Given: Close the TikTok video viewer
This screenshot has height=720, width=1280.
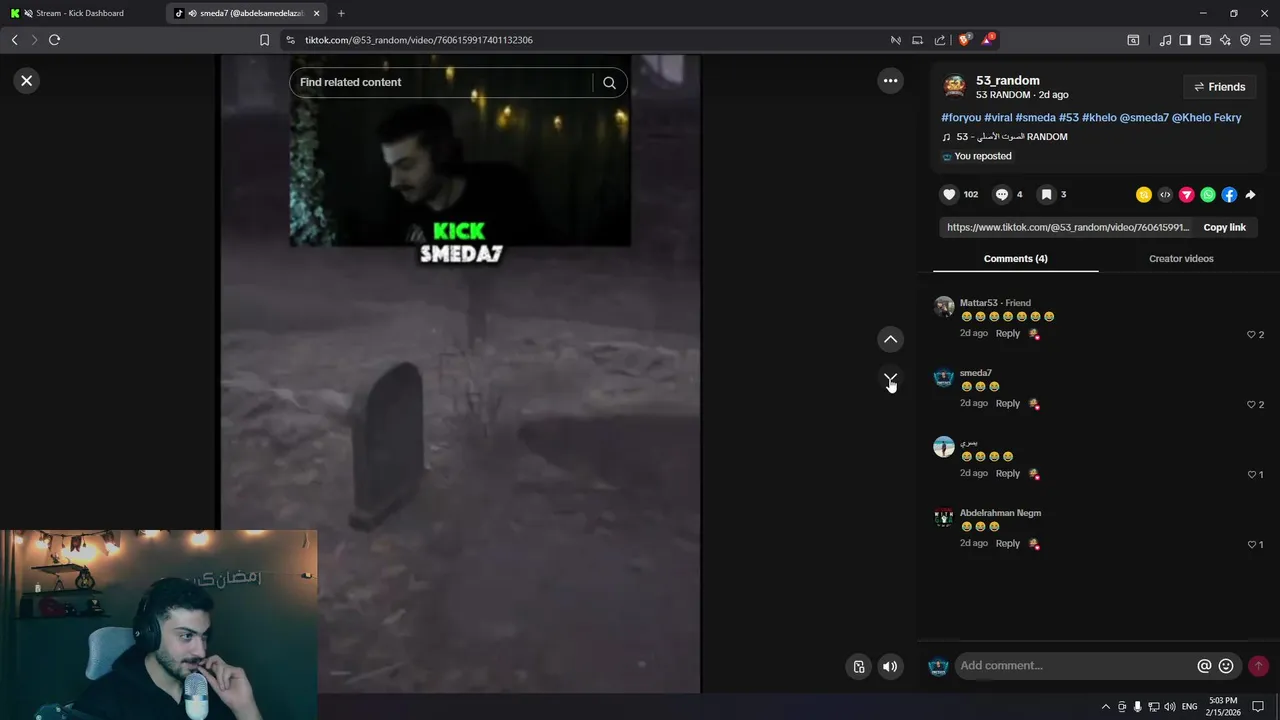Looking at the screenshot, I should coord(27,81).
